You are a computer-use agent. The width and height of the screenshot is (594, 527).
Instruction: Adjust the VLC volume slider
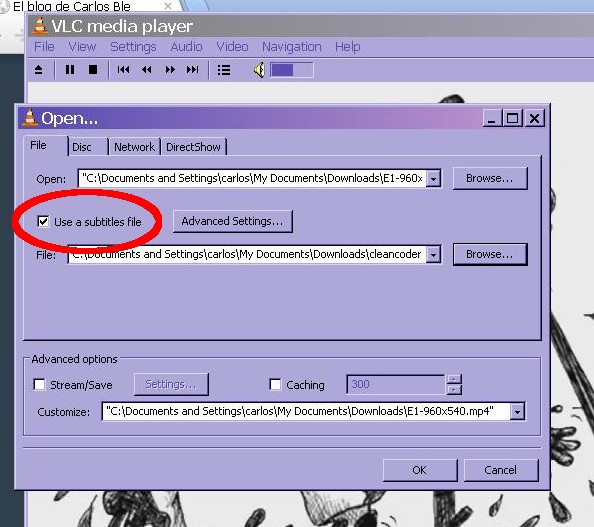pos(292,70)
